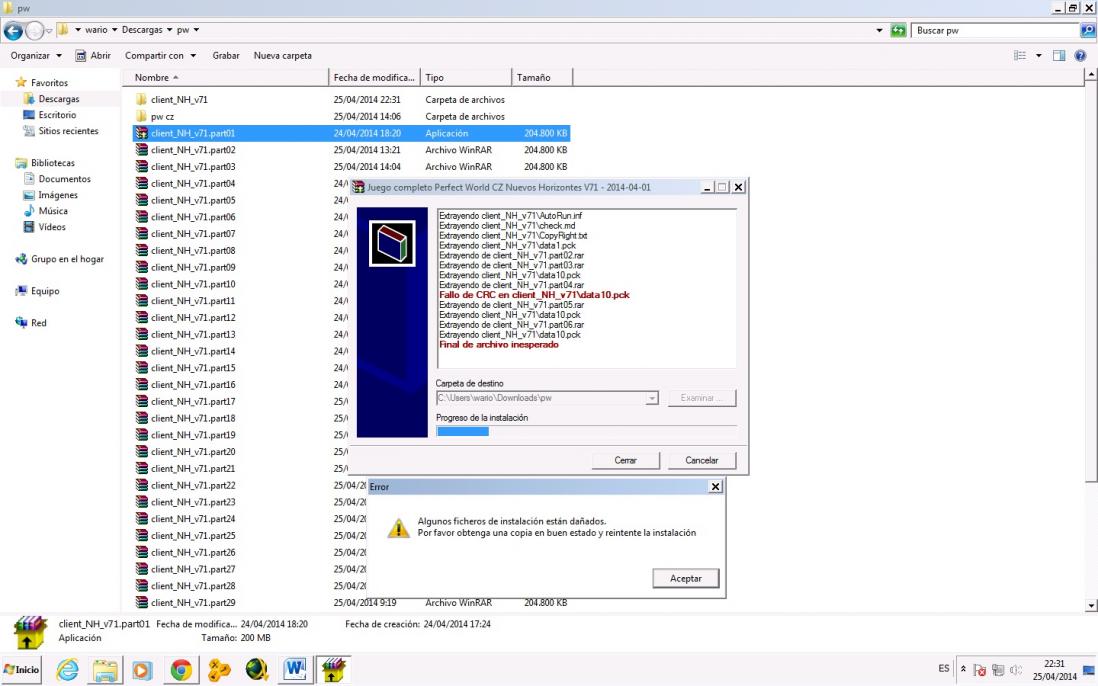Expand the wario breadcrumb dropdown
This screenshot has width=1098, height=686.
(114, 30)
